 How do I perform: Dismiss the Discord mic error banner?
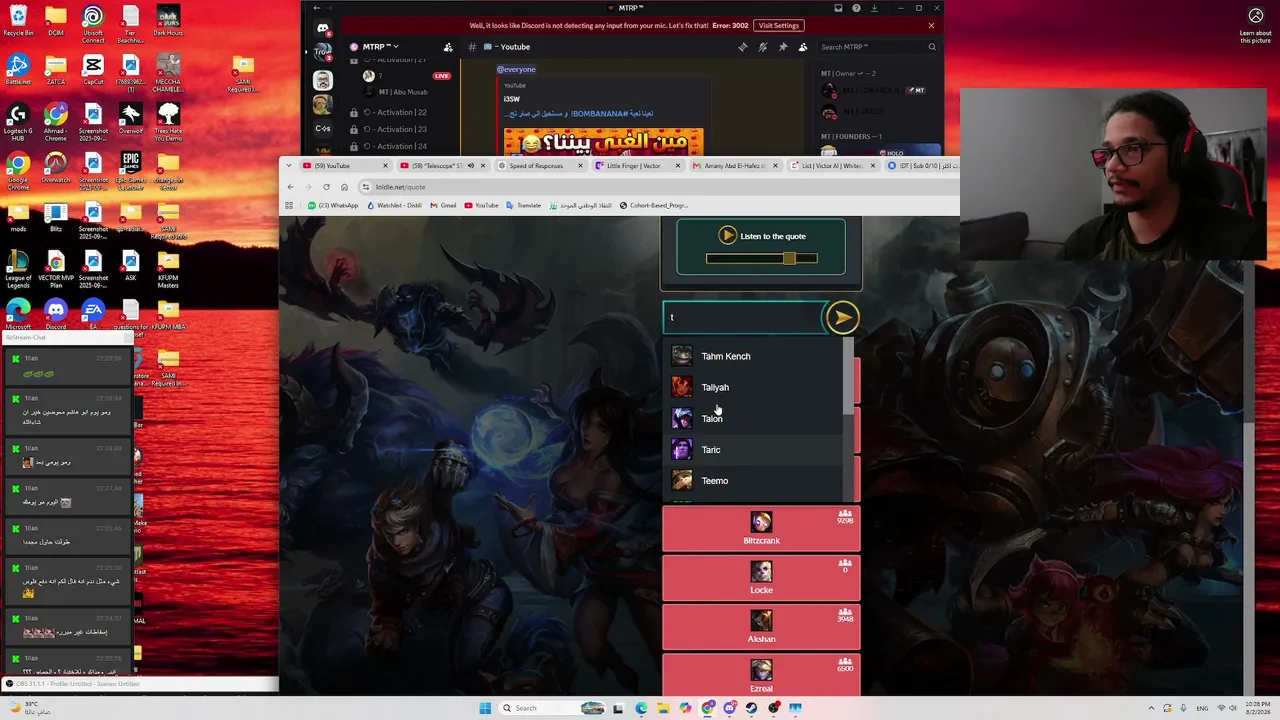[931, 26]
